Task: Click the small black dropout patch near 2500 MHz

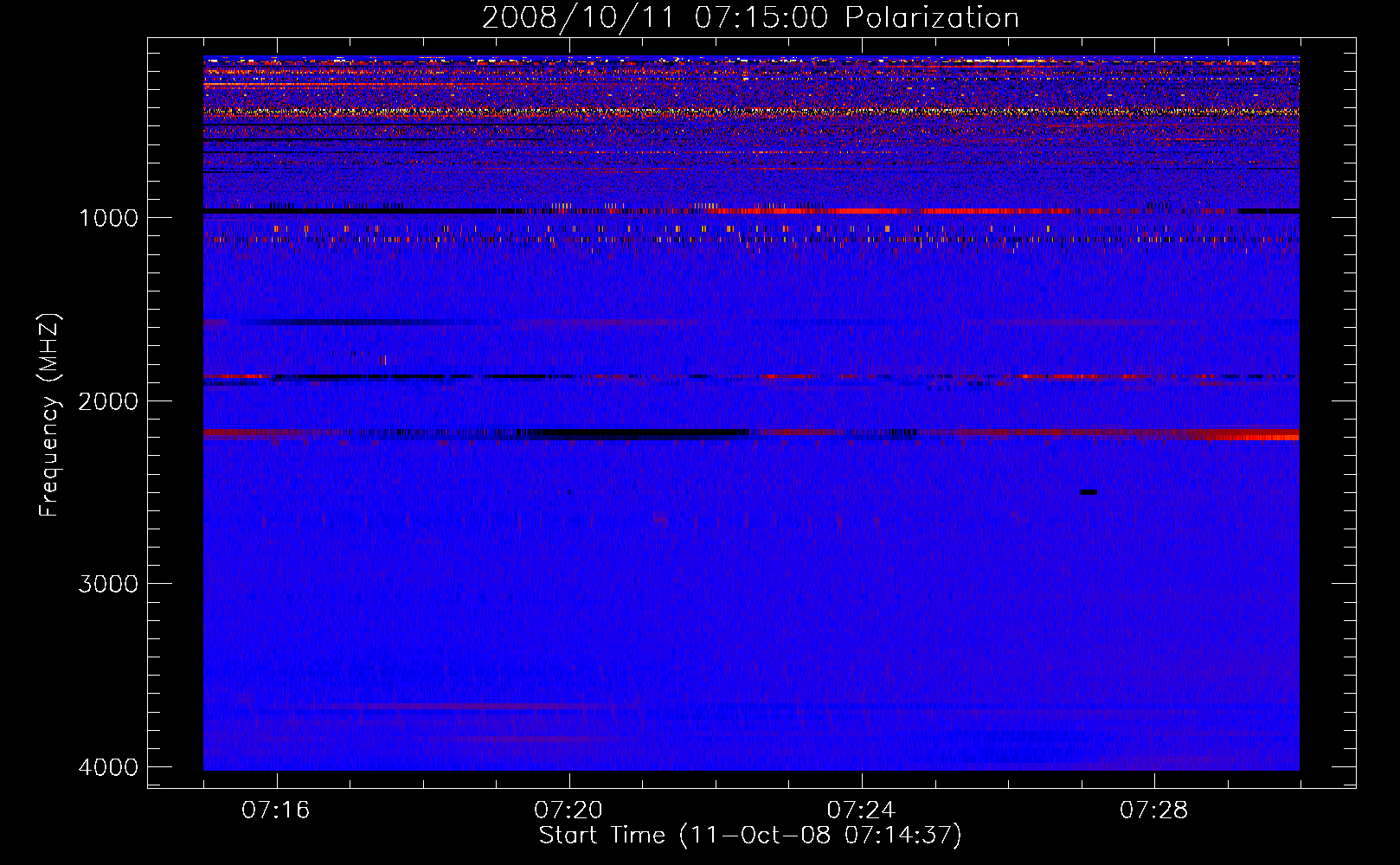Action: (1089, 492)
